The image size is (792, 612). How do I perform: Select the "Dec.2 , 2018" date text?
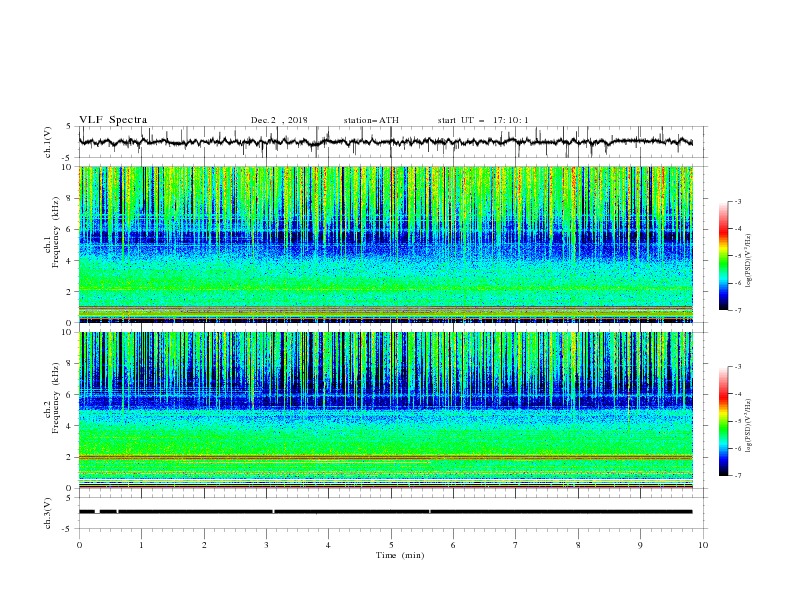pos(279,120)
